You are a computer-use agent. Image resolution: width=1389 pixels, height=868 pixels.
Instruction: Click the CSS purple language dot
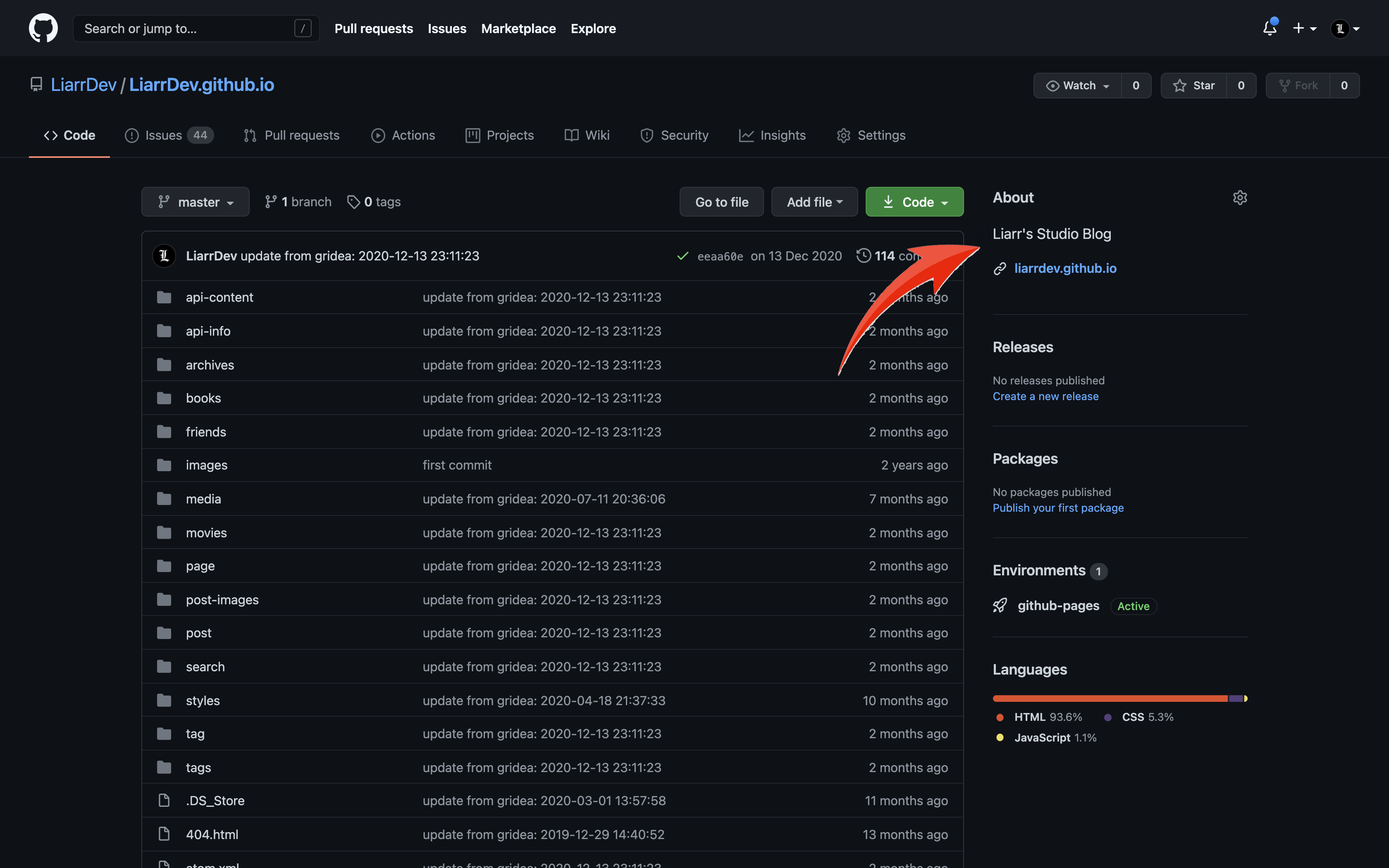[1108, 718]
